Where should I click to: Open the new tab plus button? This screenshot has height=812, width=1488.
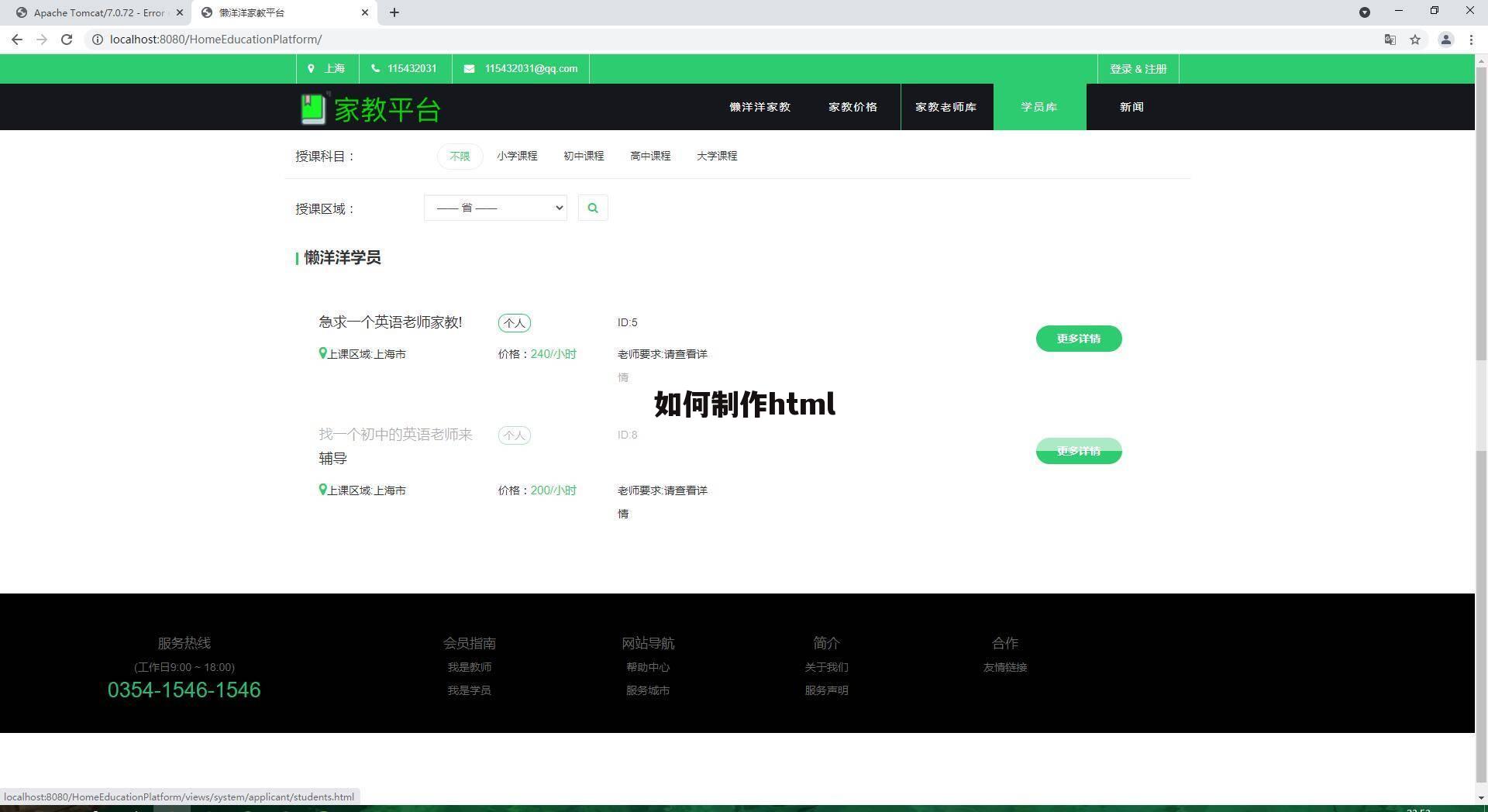[394, 12]
